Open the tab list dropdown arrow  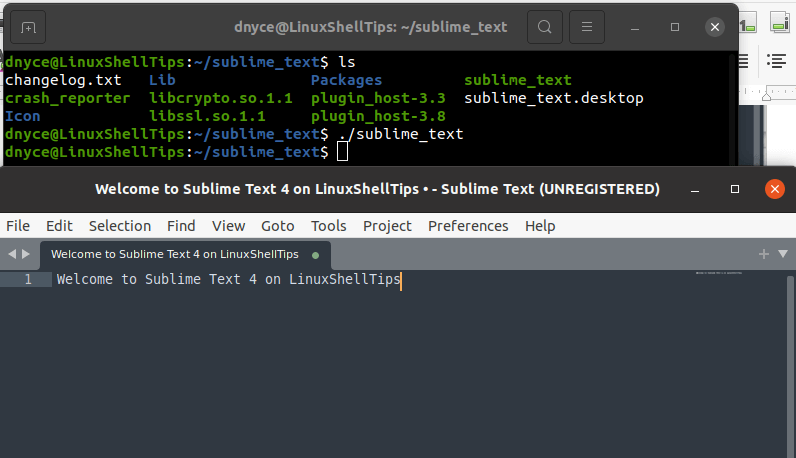[x=783, y=254]
